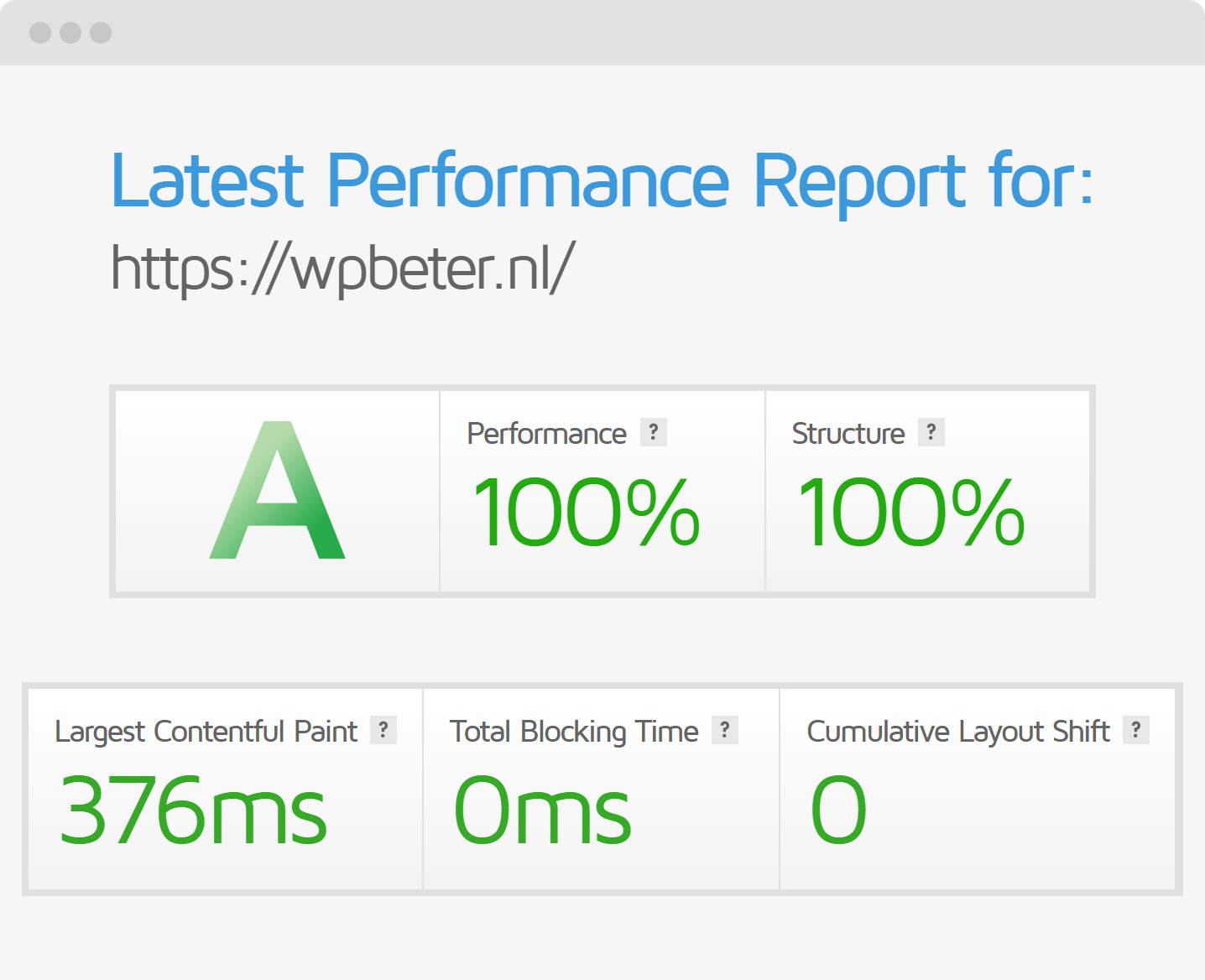Click the Structure label
The width and height of the screenshot is (1205, 980).
pos(848,434)
